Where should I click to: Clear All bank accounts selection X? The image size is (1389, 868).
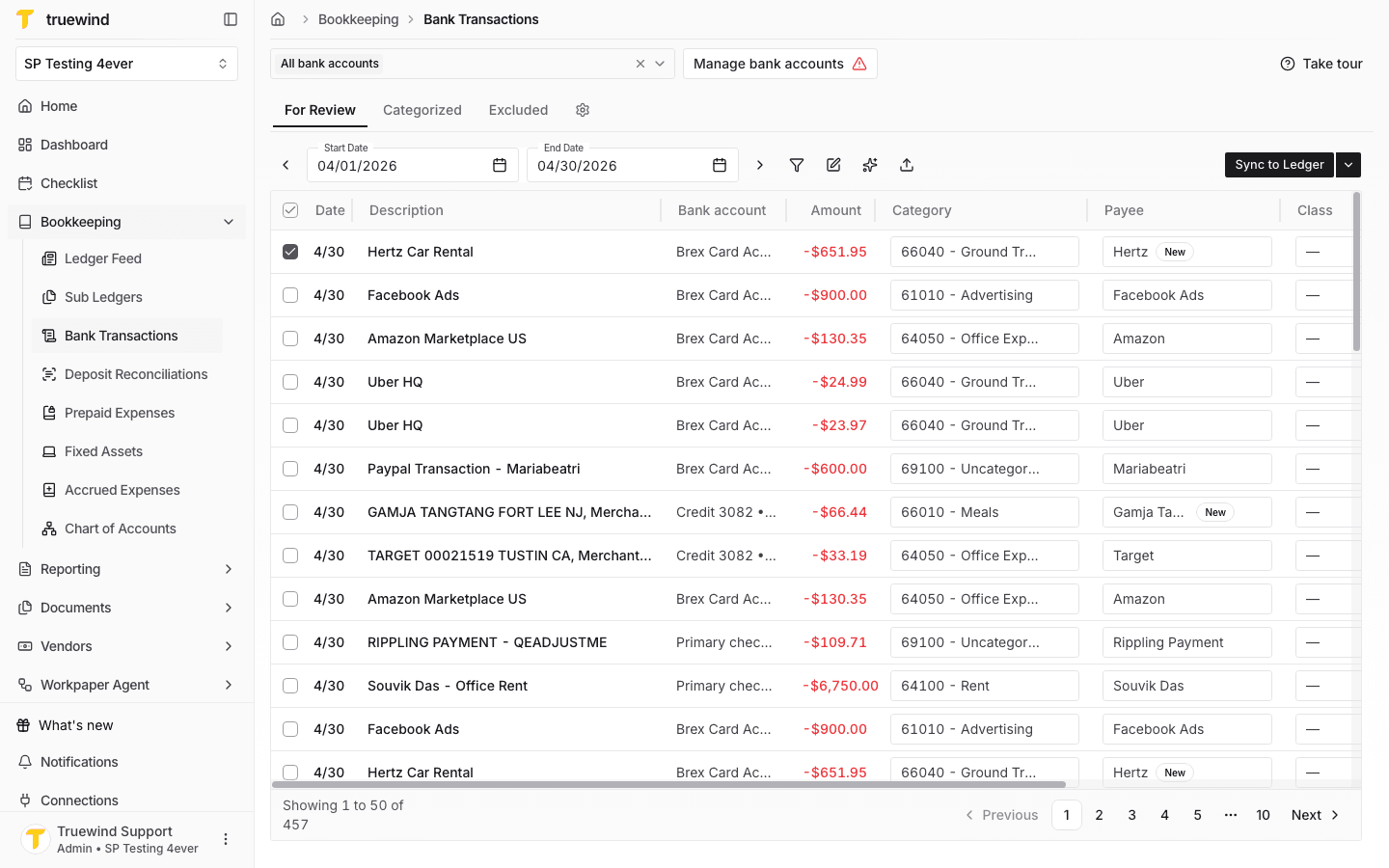point(640,64)
